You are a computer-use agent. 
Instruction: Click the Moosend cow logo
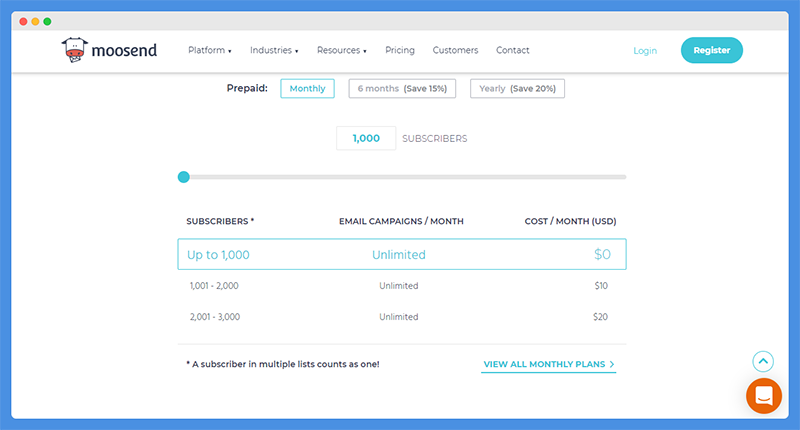[x=74, y=50]
